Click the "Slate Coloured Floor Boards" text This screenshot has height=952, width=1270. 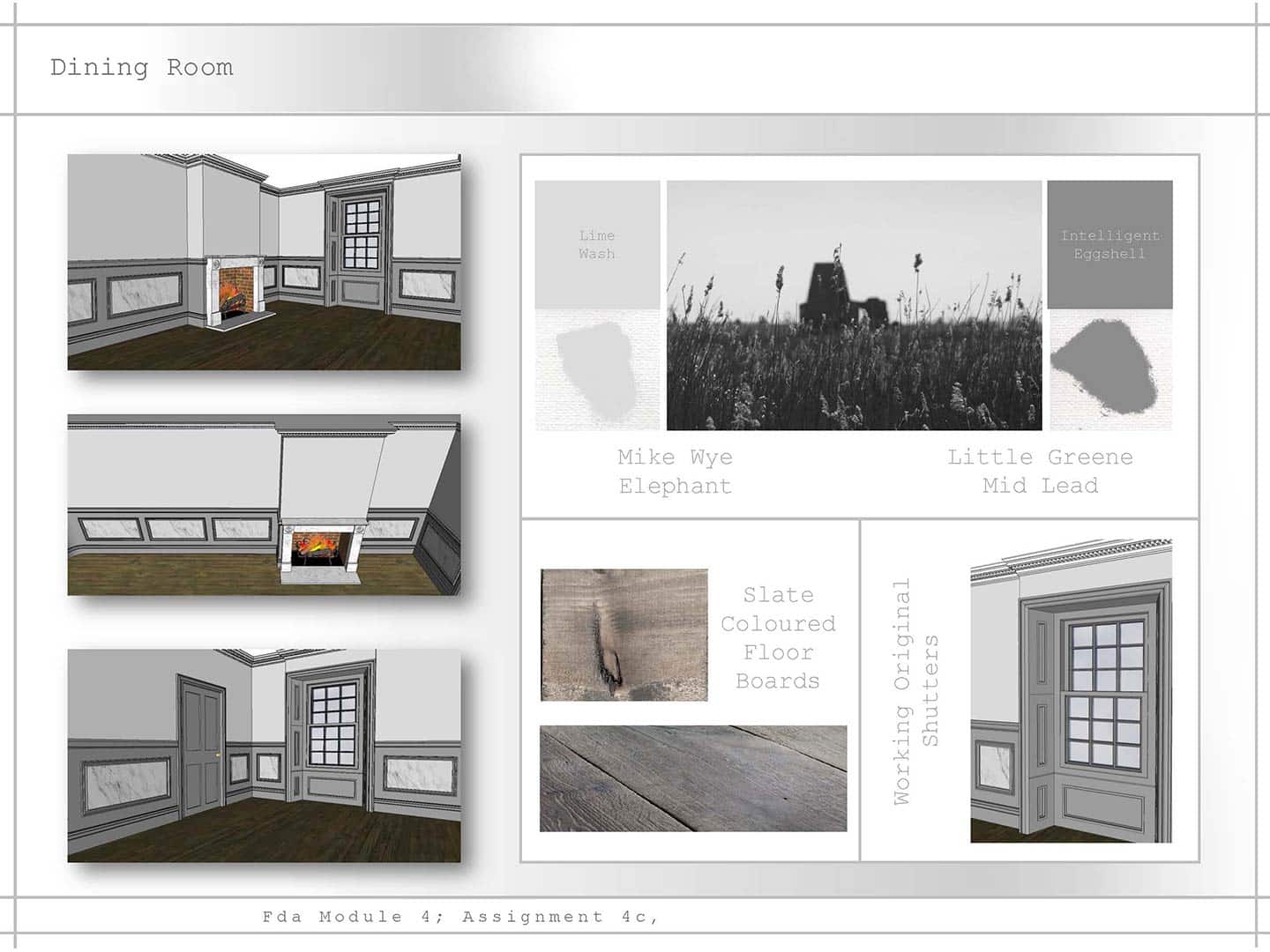778,637
